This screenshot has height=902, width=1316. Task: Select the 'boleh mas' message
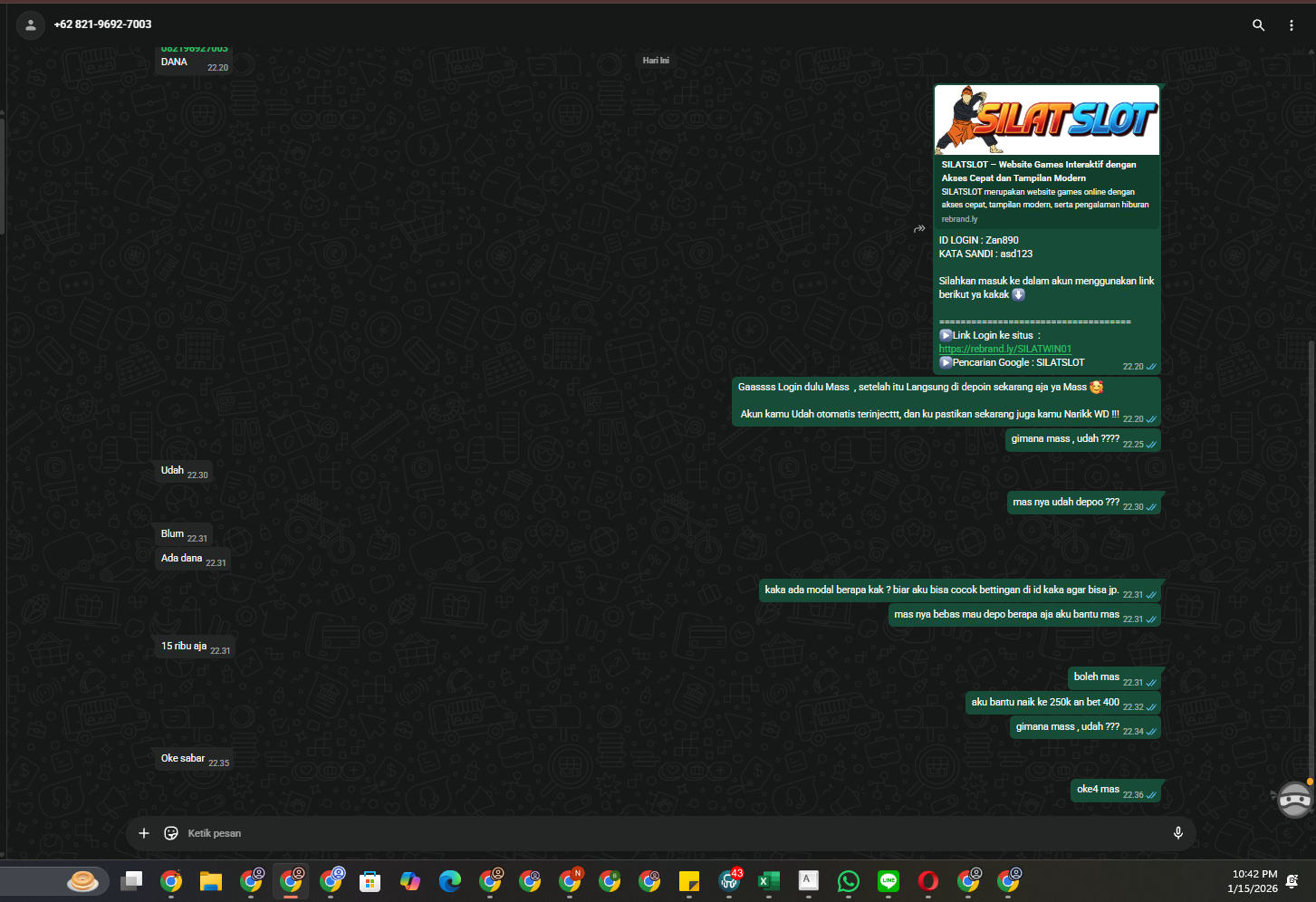[x=1115, y=677]
